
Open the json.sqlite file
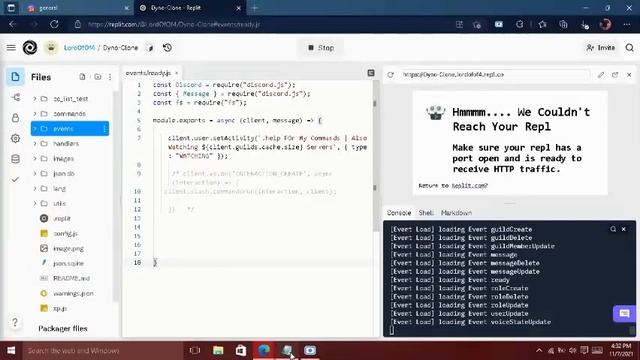(x=70, y=263)
